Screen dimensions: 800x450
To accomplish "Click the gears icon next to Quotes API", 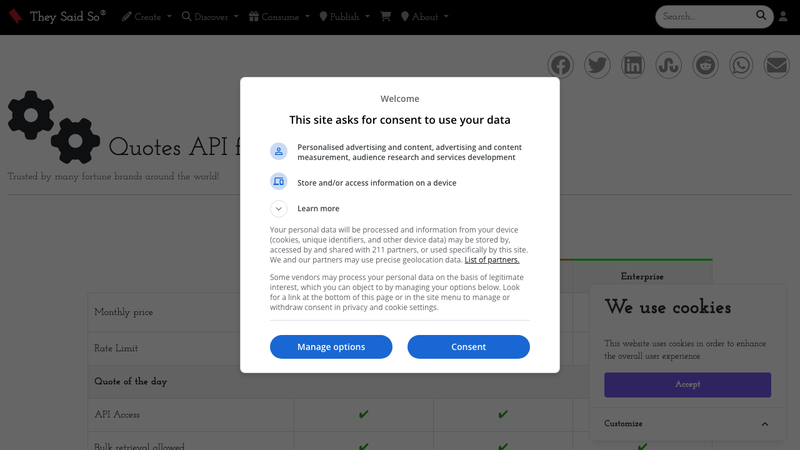I will coord(54,128).
